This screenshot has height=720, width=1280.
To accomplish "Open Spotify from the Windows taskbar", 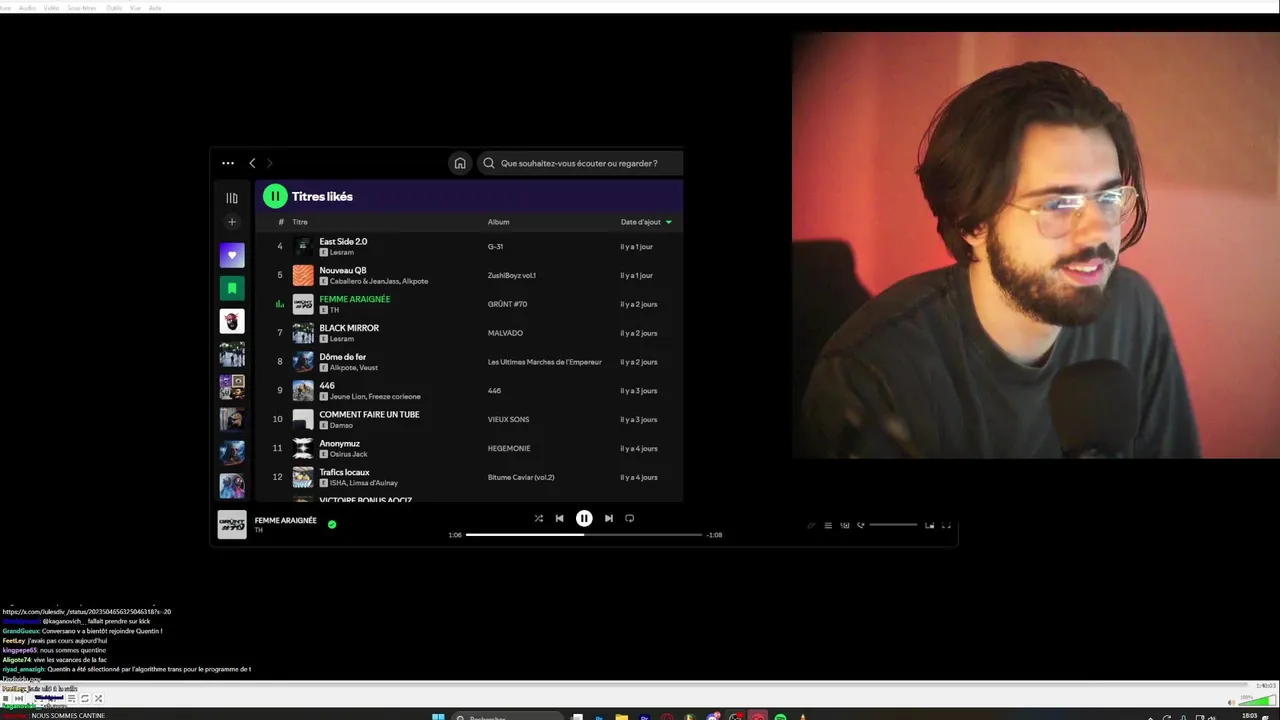I will (780, 717).
